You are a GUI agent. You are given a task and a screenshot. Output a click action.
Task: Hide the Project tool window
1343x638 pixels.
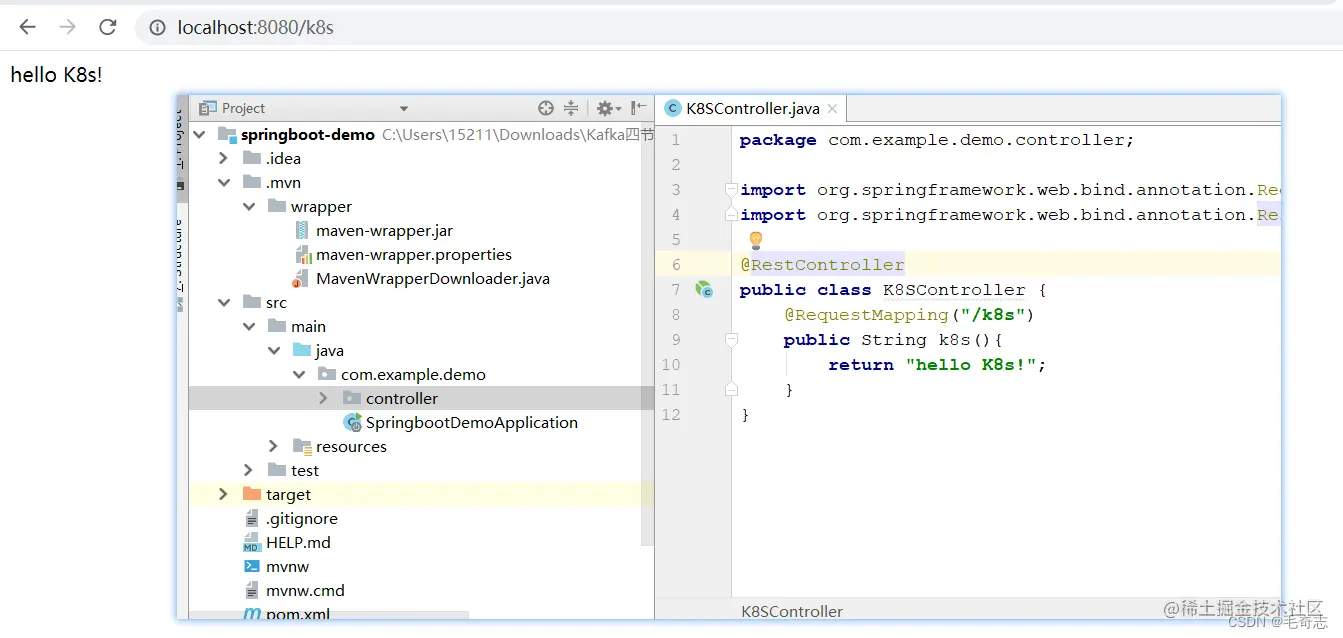coord(639,108)
